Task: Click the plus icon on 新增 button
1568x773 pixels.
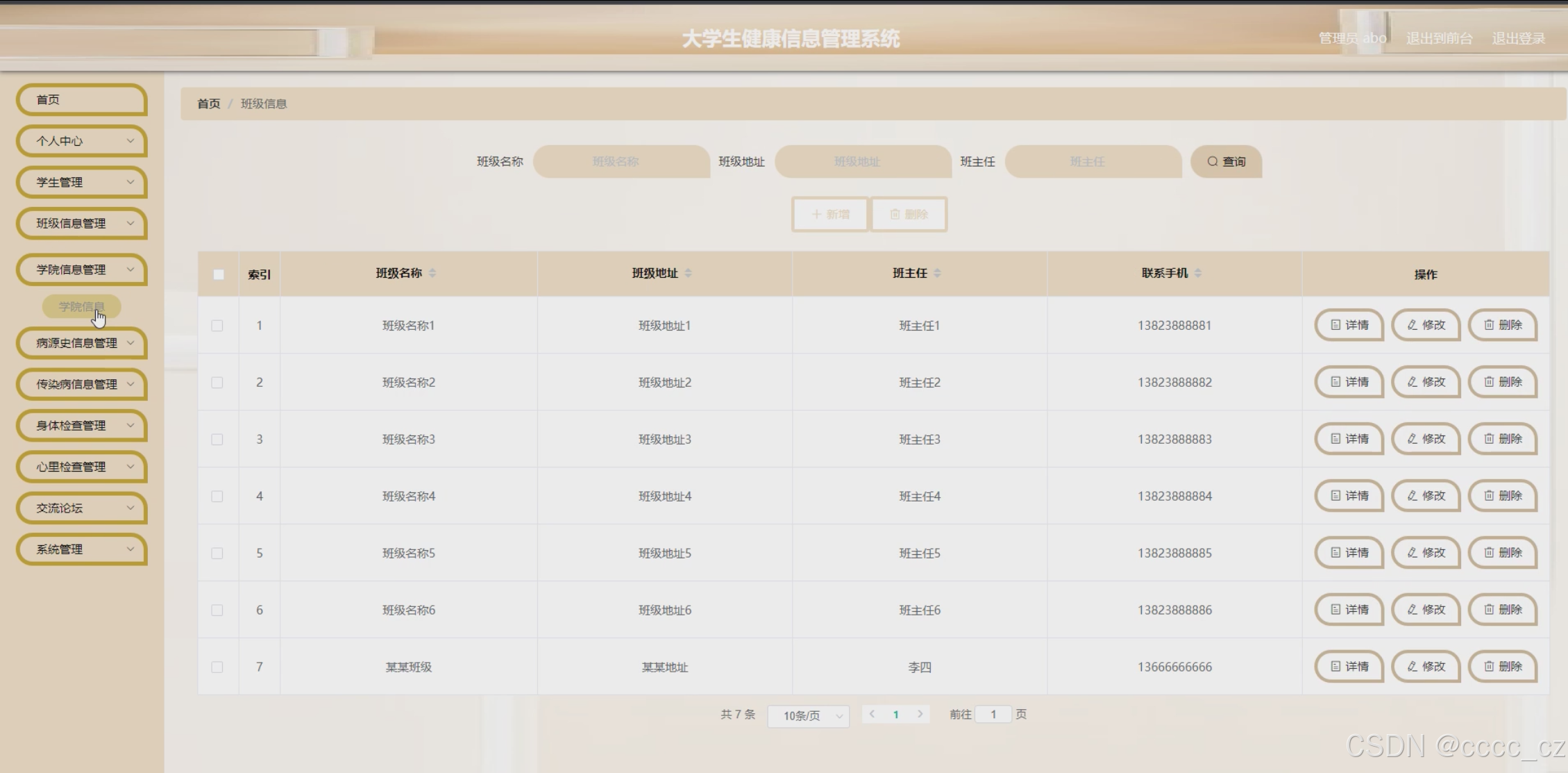Action: coord(817,215)
